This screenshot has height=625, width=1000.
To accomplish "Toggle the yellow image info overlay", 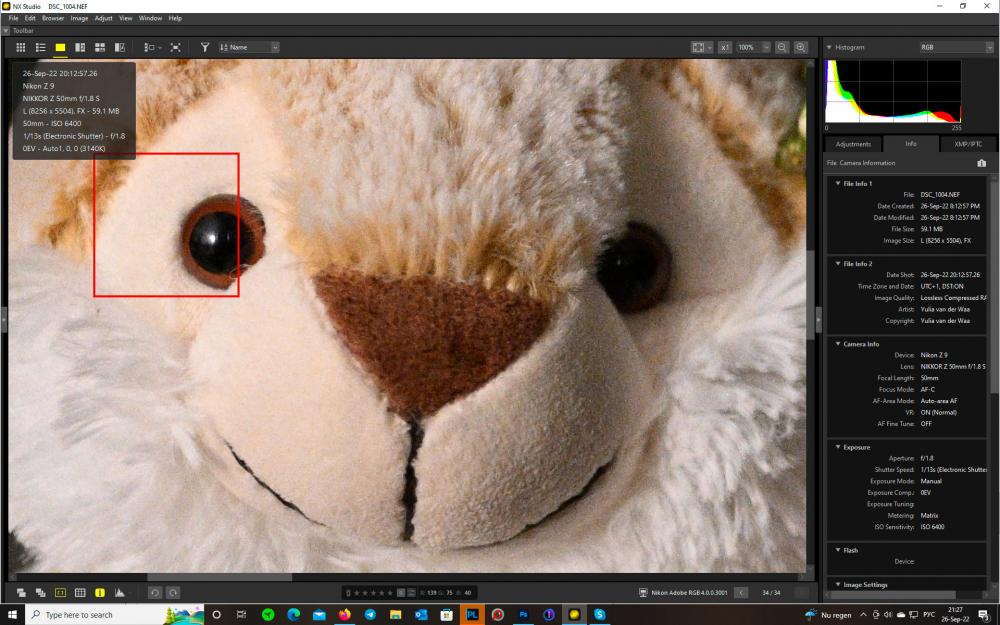I will (x=99, y=592).
